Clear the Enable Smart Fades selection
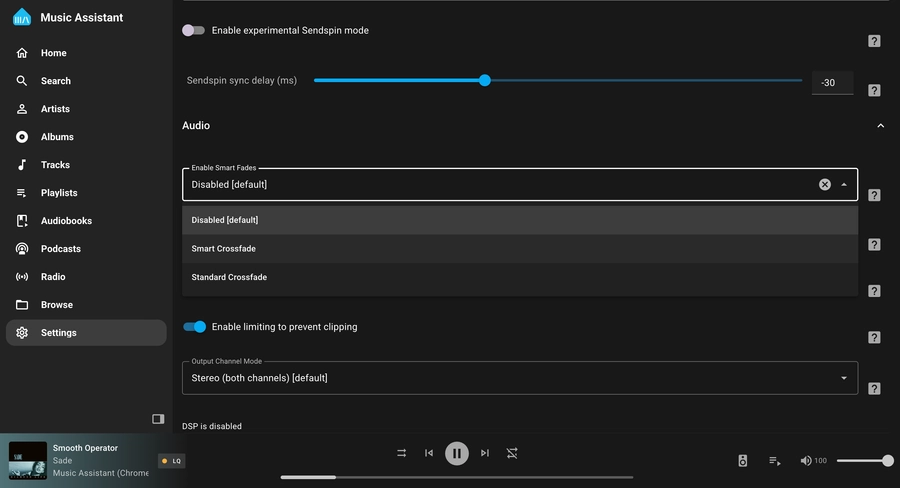 825,184
